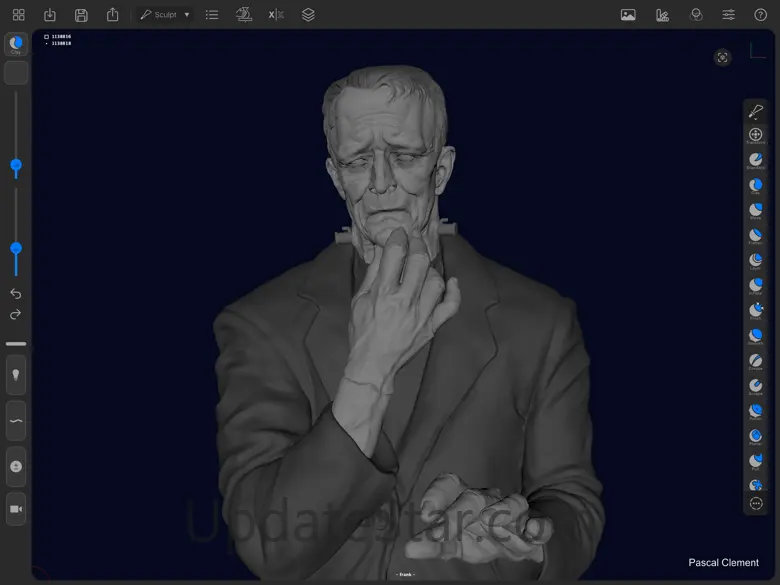The image size is (780, 585).
Task: Click the axis gizmo in viewport corner
Action: pyautogui.click(x=758, y=50)
